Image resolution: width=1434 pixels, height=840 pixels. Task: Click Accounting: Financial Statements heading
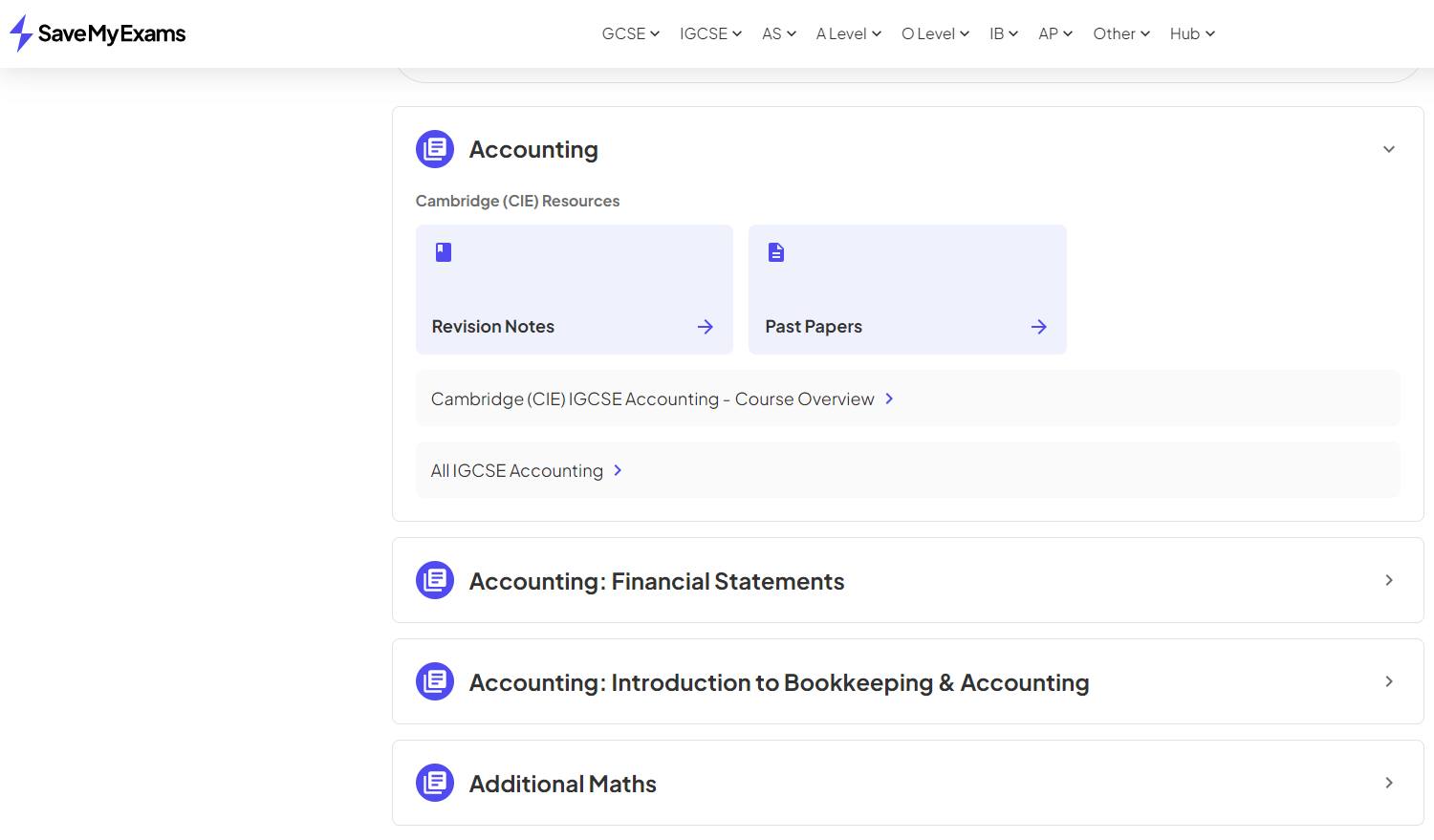(657, 581)
